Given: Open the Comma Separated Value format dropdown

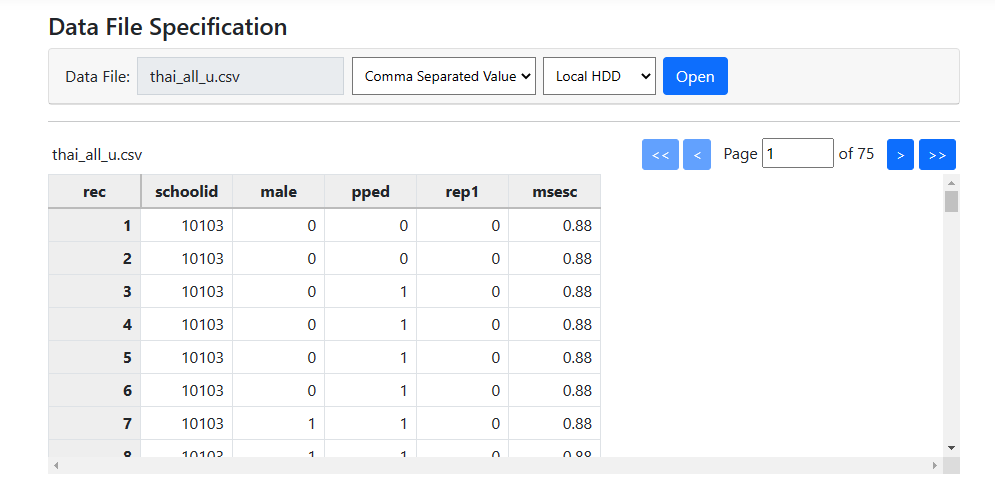Looking at the screenshot, I should (444, 76).
